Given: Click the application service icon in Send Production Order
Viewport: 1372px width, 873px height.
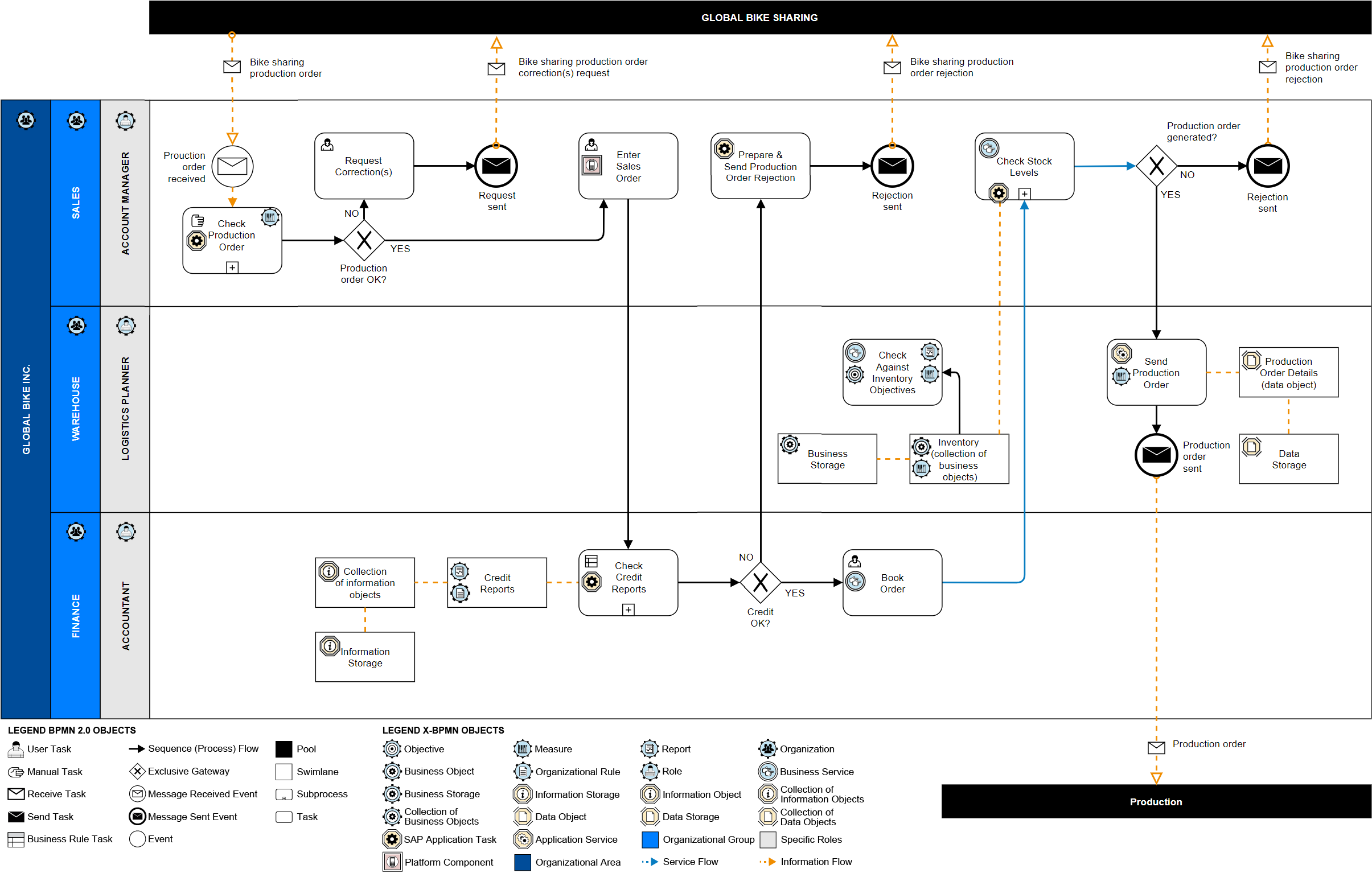Looking at the screenshot, I should [1121, 353].
